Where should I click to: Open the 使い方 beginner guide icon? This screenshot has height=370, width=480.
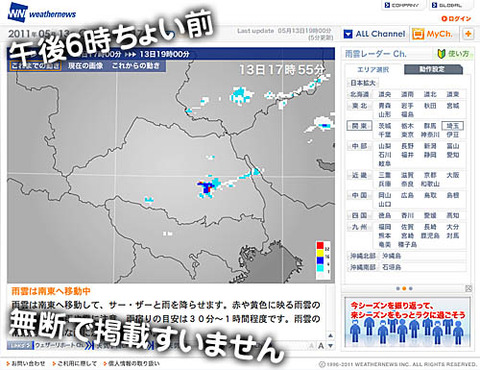coord(454,54)
